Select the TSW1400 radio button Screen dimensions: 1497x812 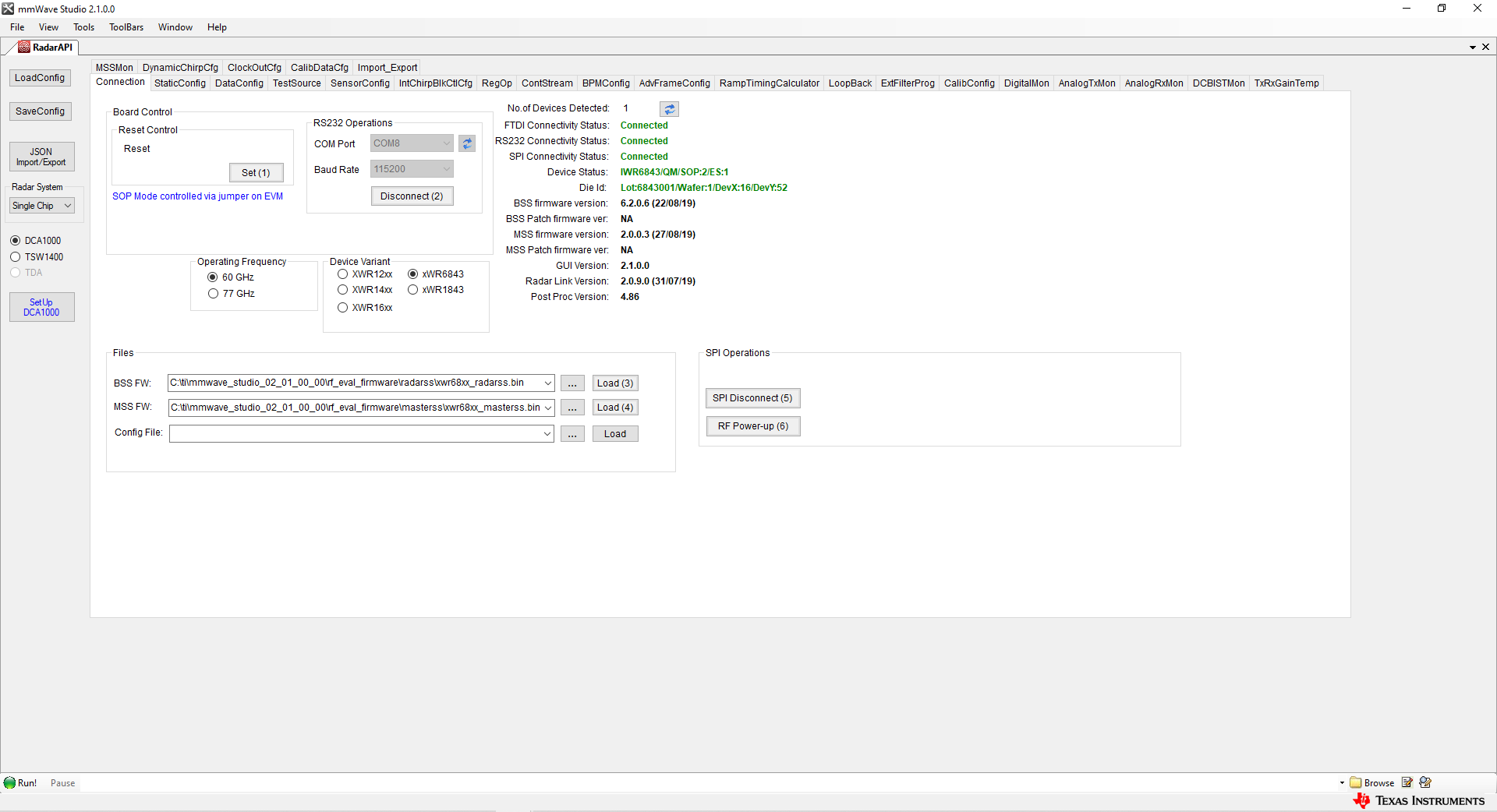15,257
